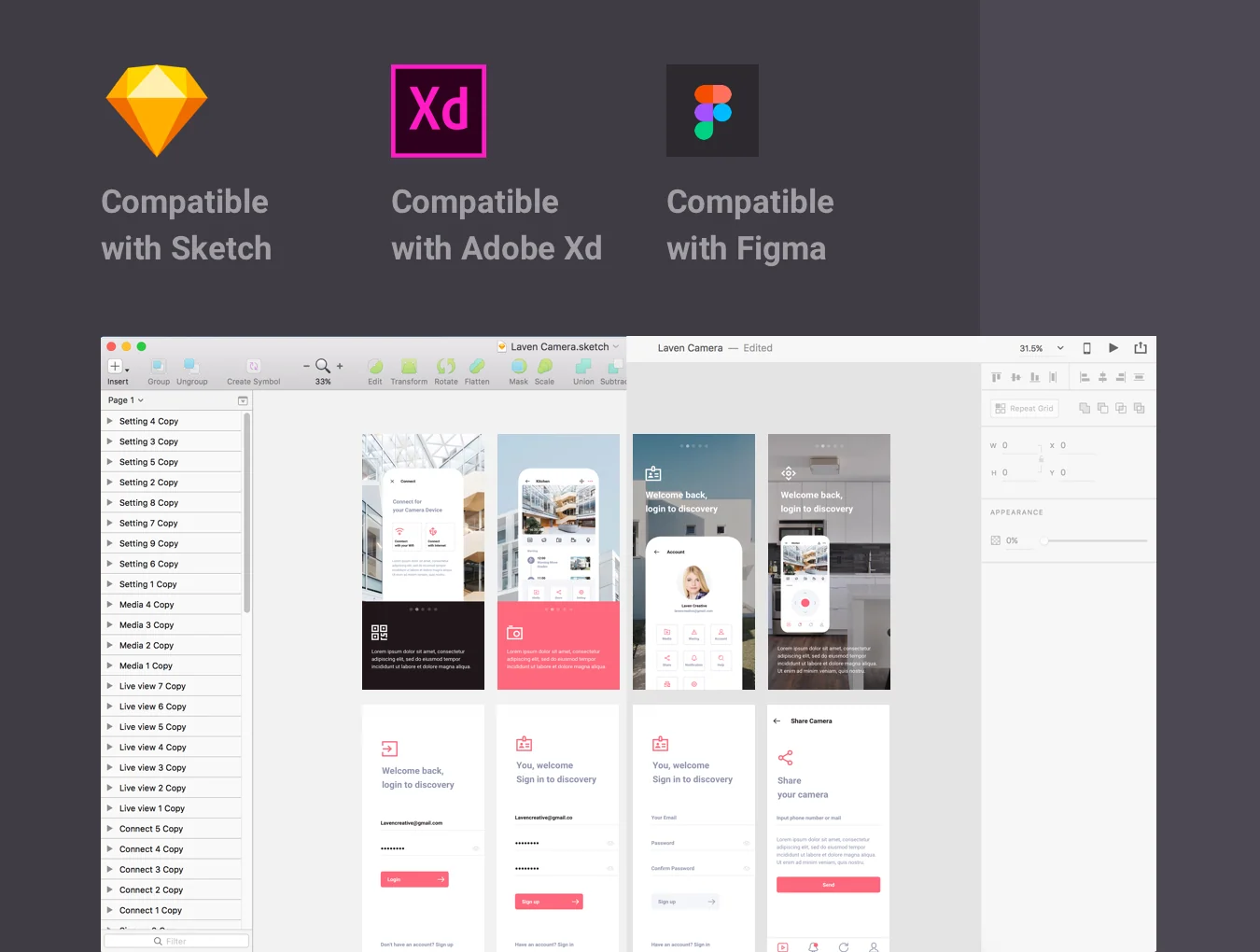Screen dimensions: 1260x952
Task: Click the boolean Subtract icon in XD
Action: point(1102,408)
